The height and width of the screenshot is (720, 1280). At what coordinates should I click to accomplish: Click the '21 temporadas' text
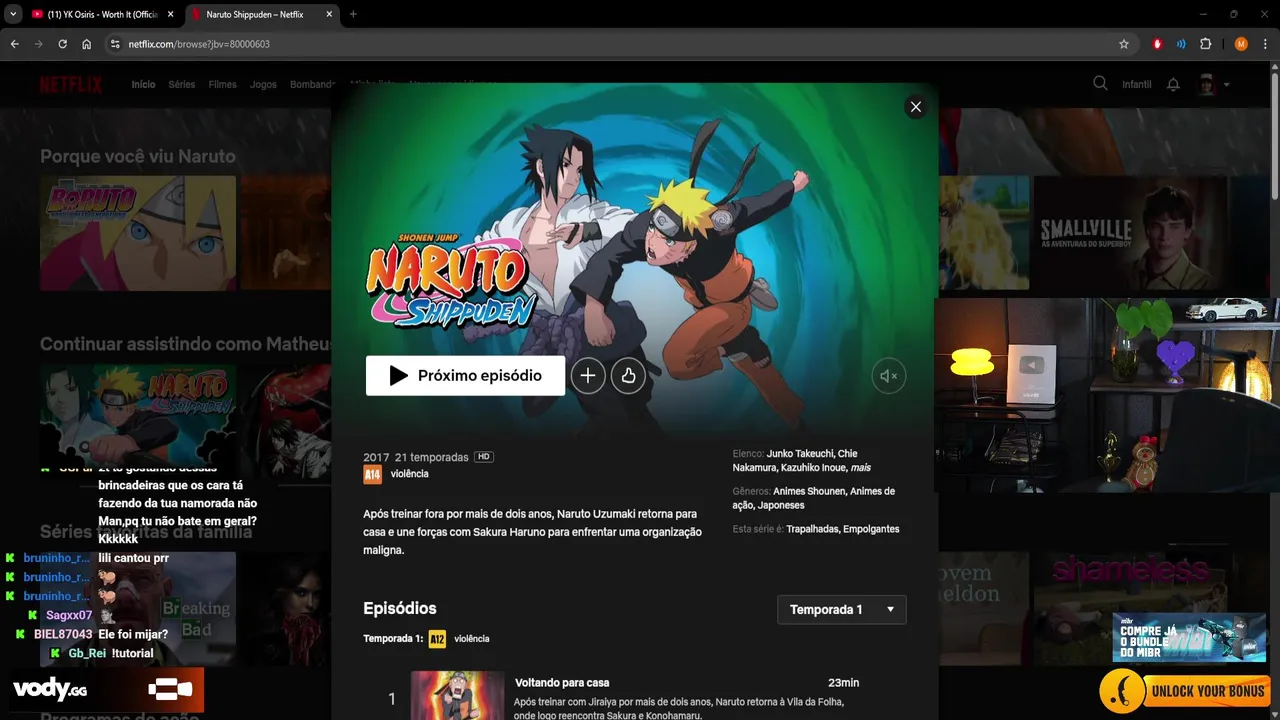coord(431,457)
